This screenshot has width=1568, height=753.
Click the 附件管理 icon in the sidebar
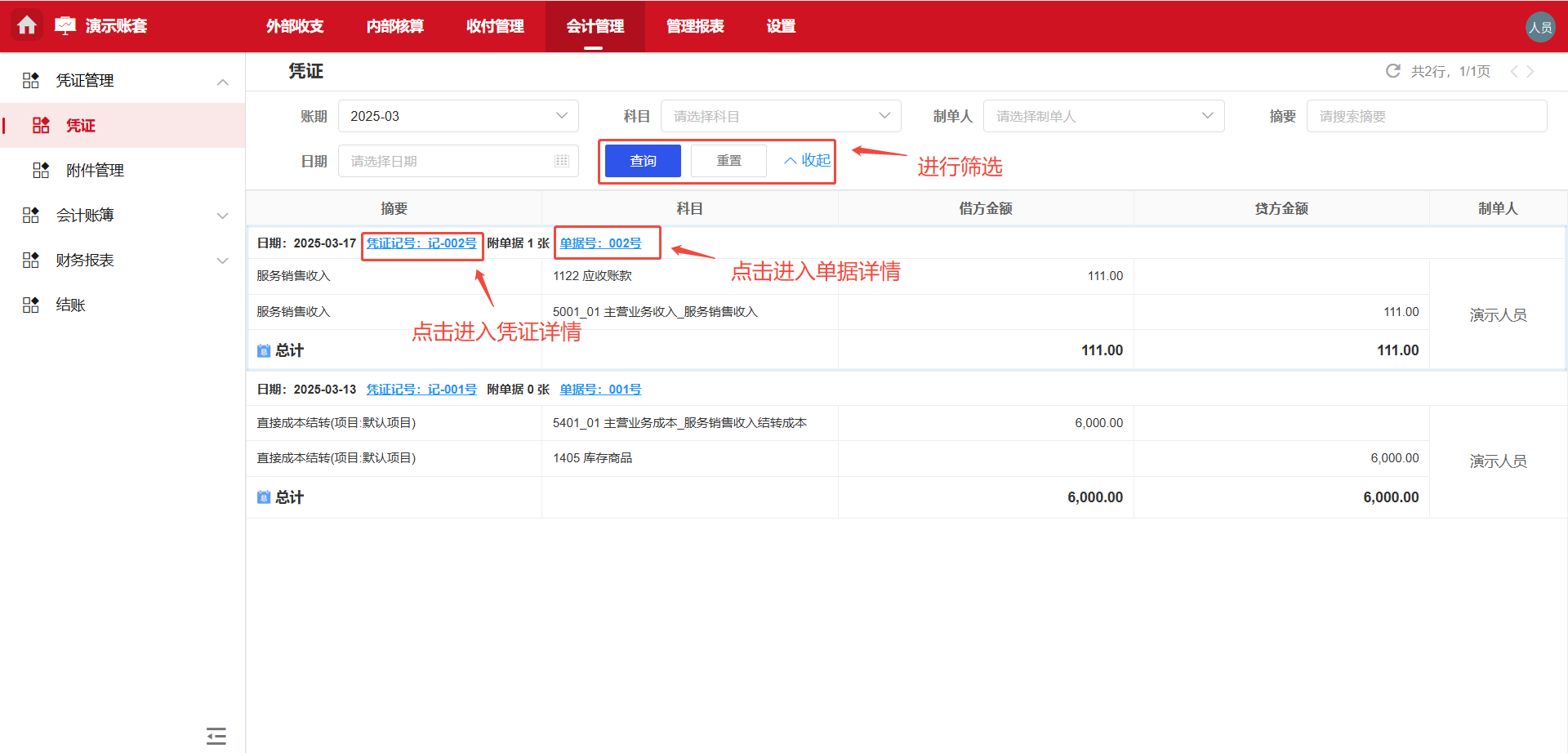click(x=40, y=170)
